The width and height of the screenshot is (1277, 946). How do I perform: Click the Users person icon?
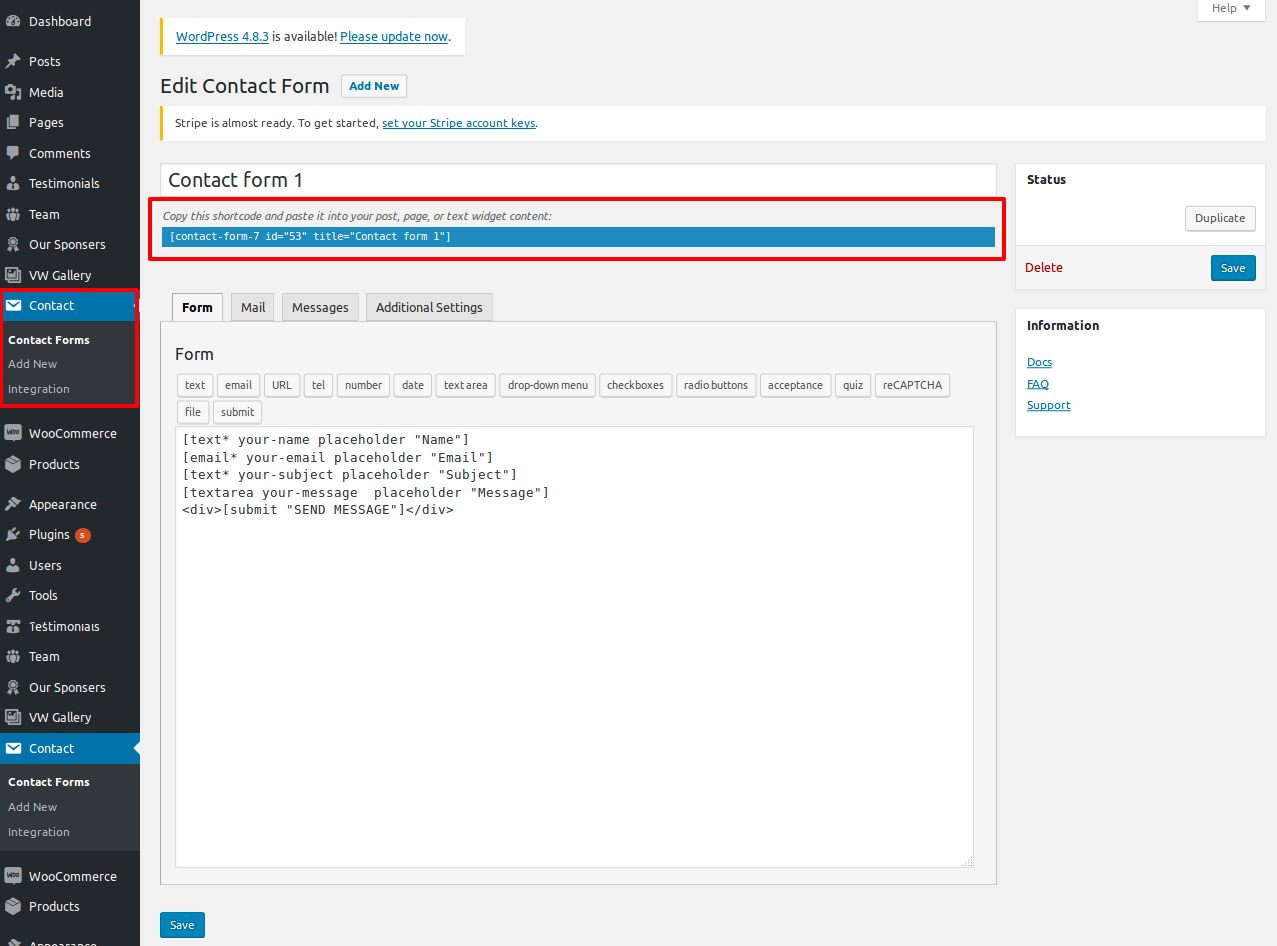point(13,565)
